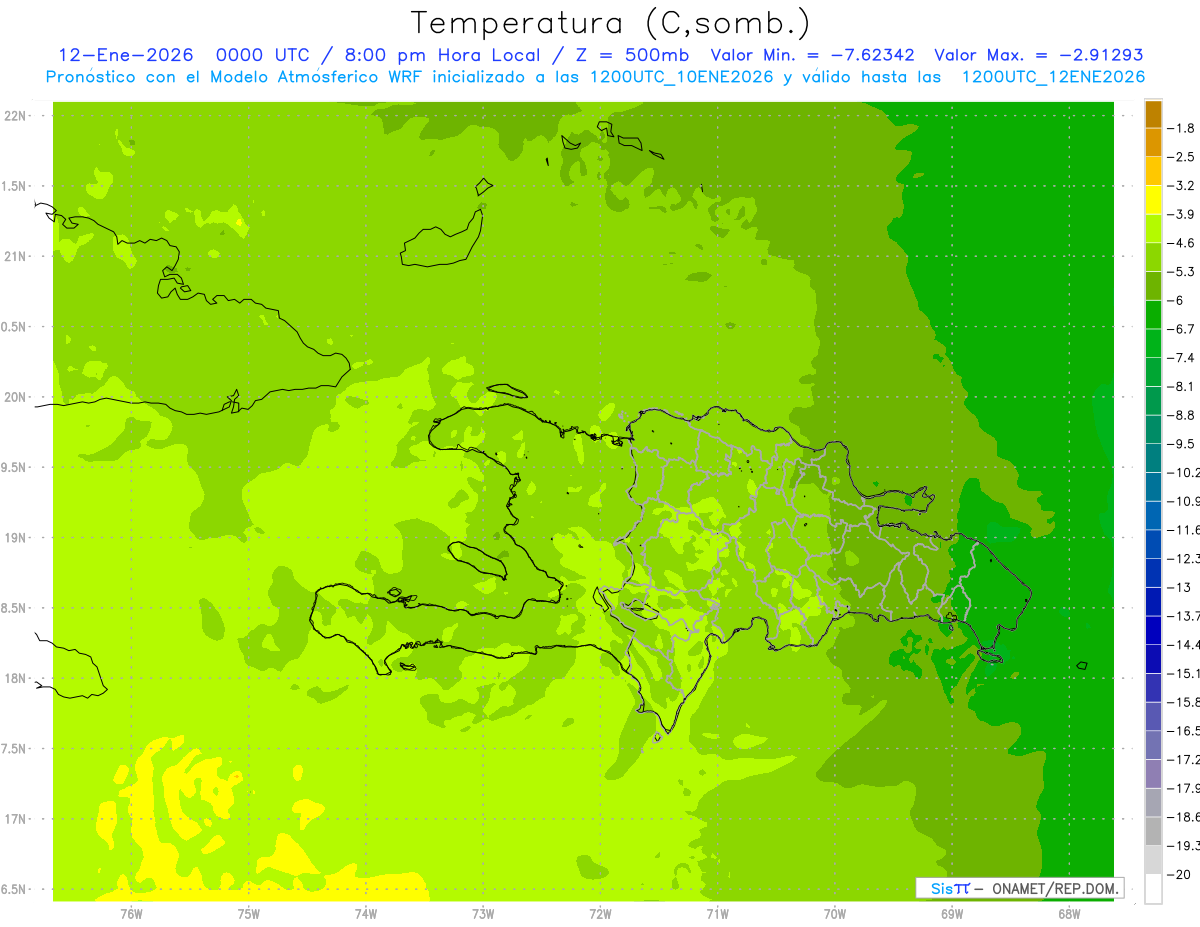Click the "22N" latitude label
The width and height of the screenshot is (1200, 927).
click(16, 116)
